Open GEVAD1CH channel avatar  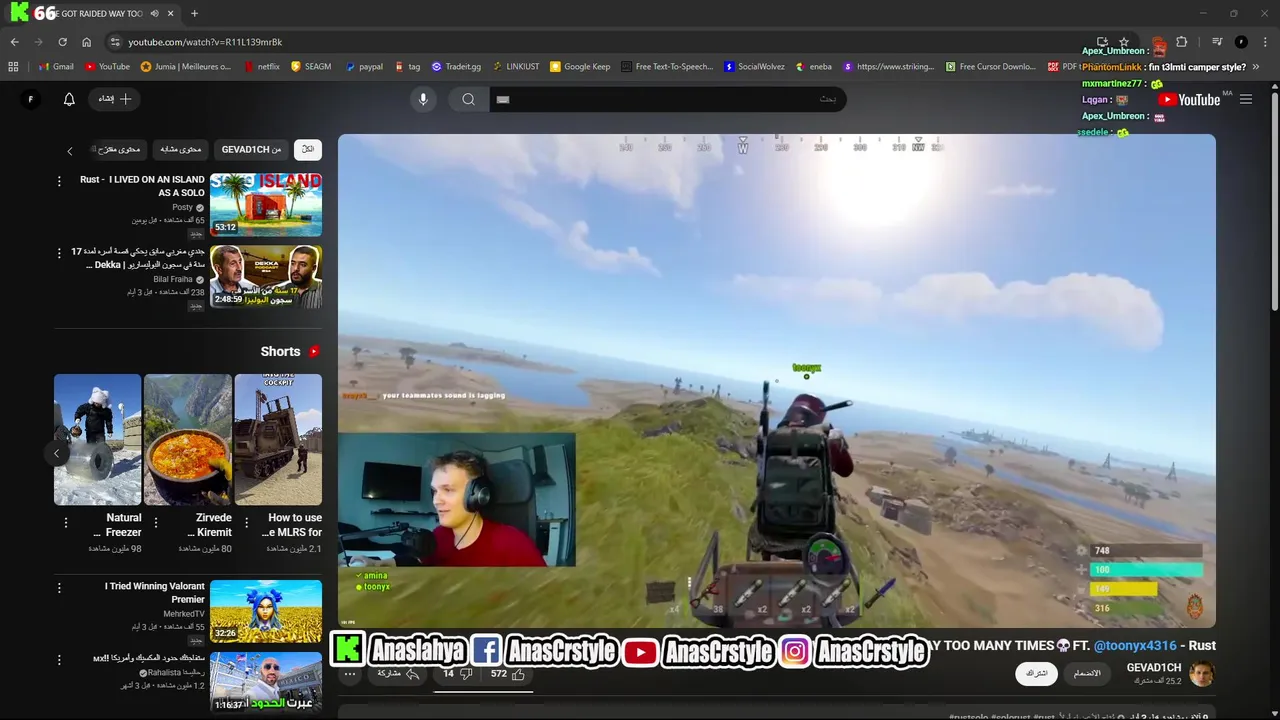point(1202,673)
